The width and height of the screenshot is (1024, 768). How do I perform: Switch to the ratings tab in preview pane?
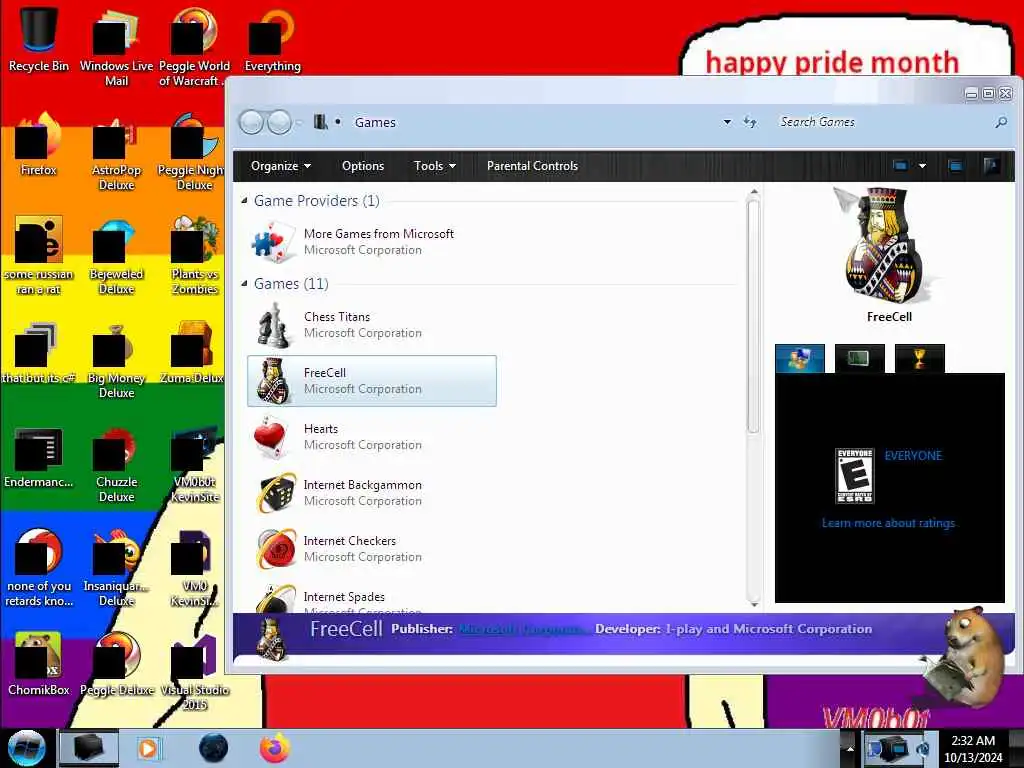(x=800, y=359)
